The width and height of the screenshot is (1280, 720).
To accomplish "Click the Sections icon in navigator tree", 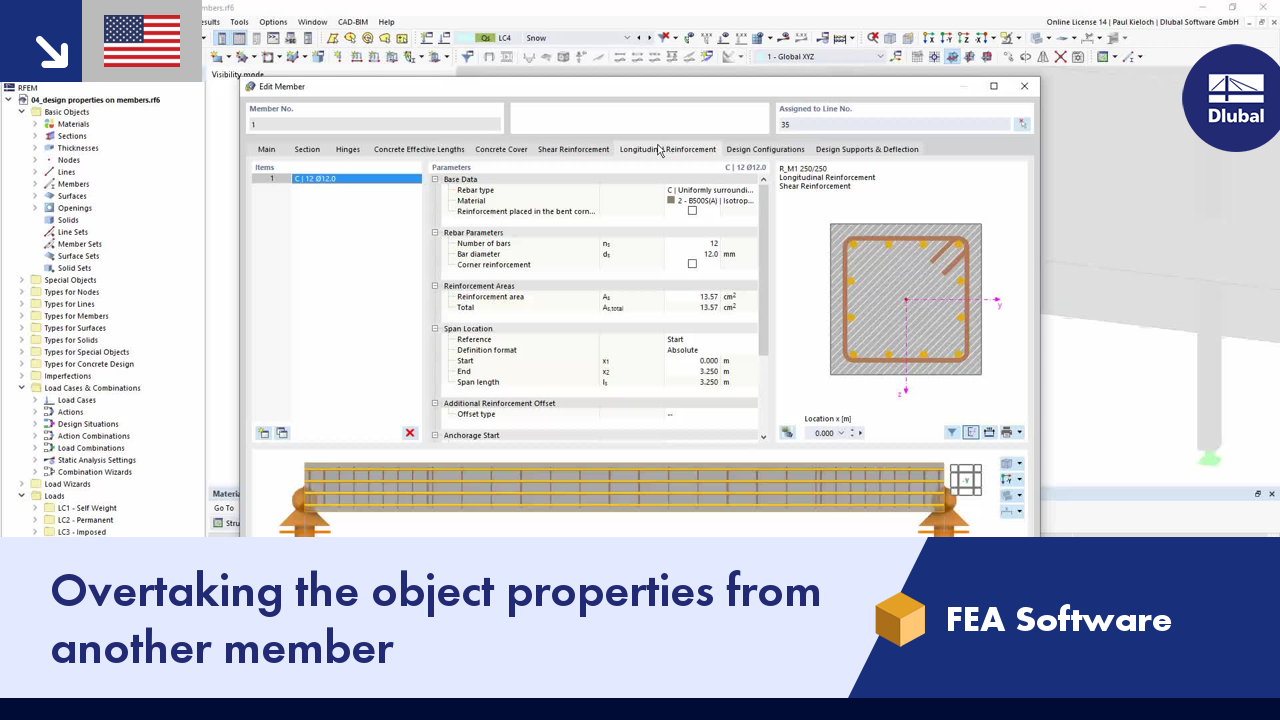I will pos(50,136).
